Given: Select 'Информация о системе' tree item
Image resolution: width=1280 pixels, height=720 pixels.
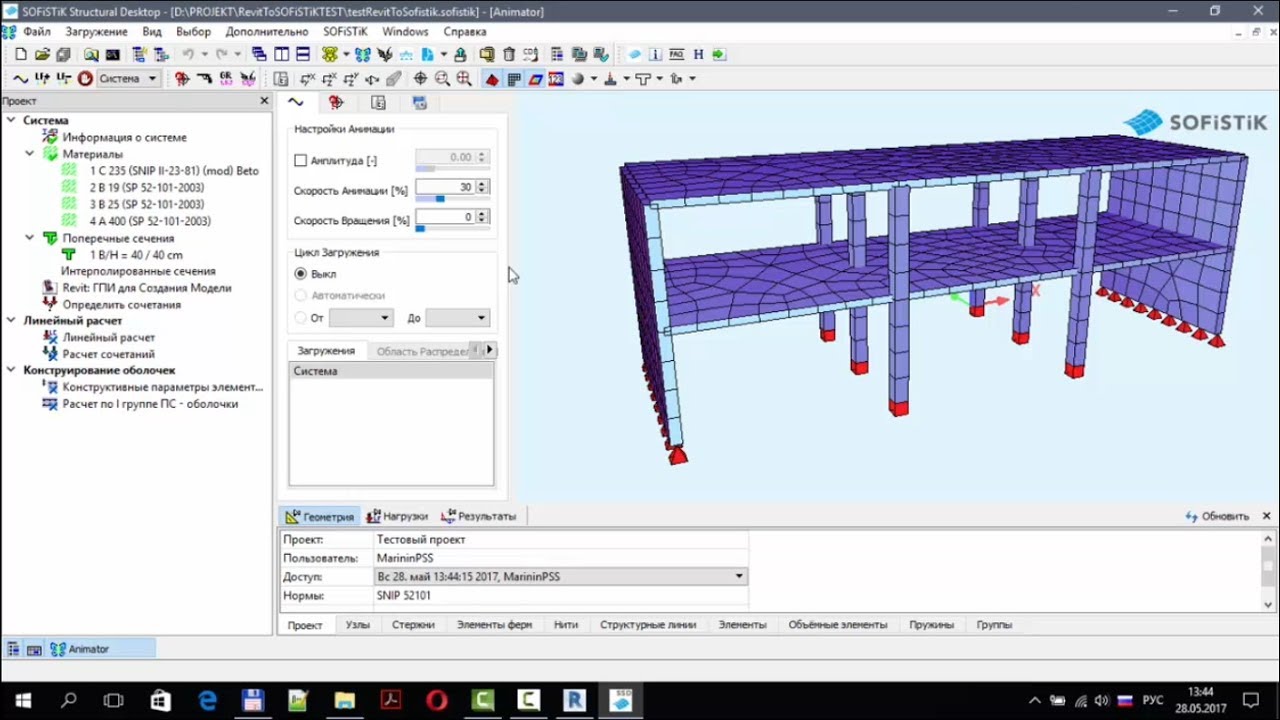Looking at the screenshot, I should [x=124, y=137].
